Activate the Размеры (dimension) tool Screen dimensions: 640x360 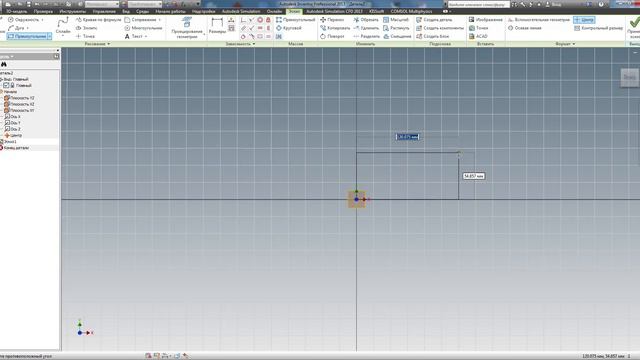click(217, 26)
